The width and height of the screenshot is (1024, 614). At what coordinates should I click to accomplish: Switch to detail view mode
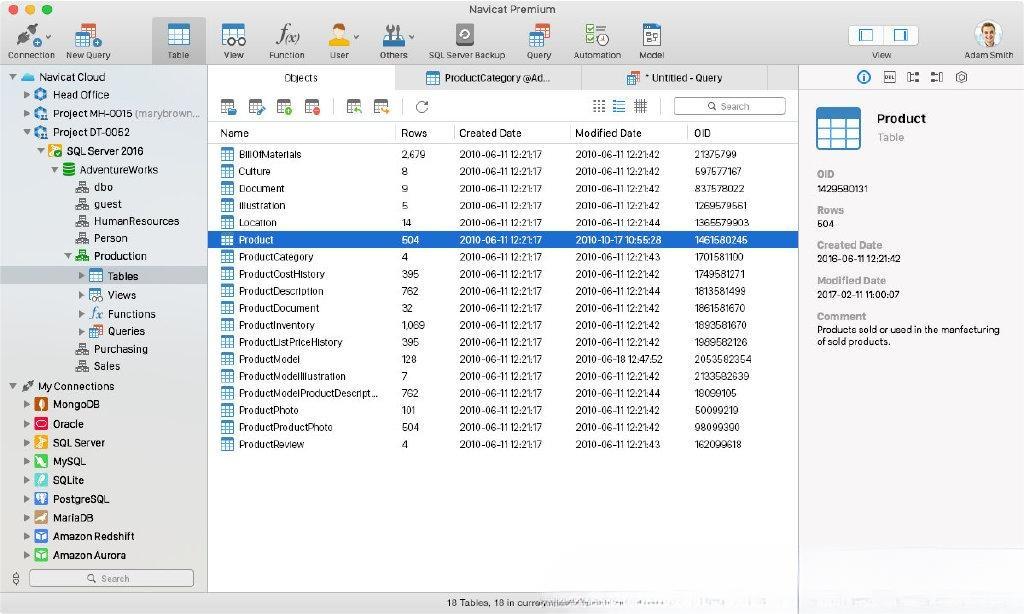[641, 106]
